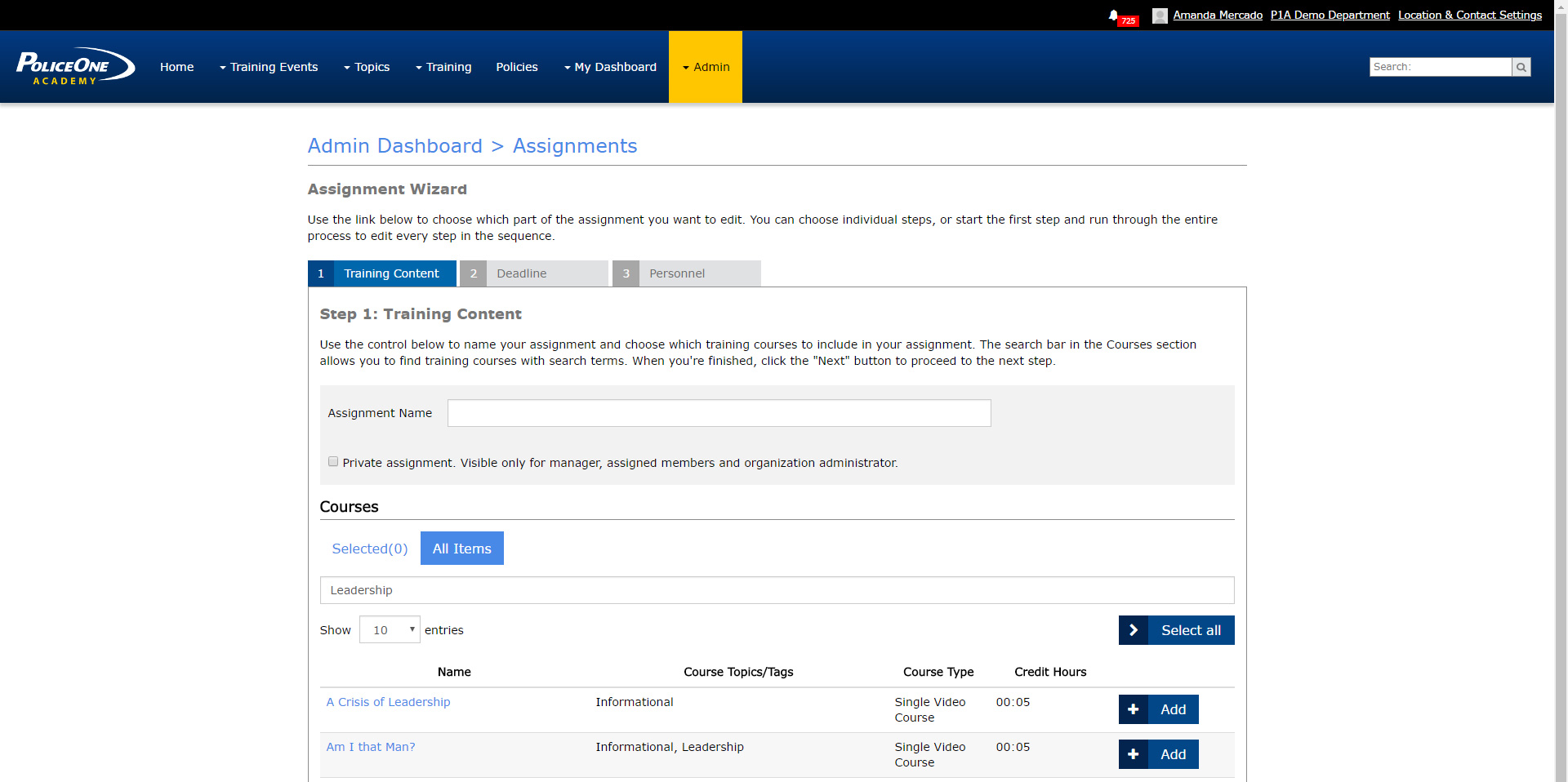
Task: Click the 00:05 credit hours for Am I that Man?
Action: point(1013,747)
